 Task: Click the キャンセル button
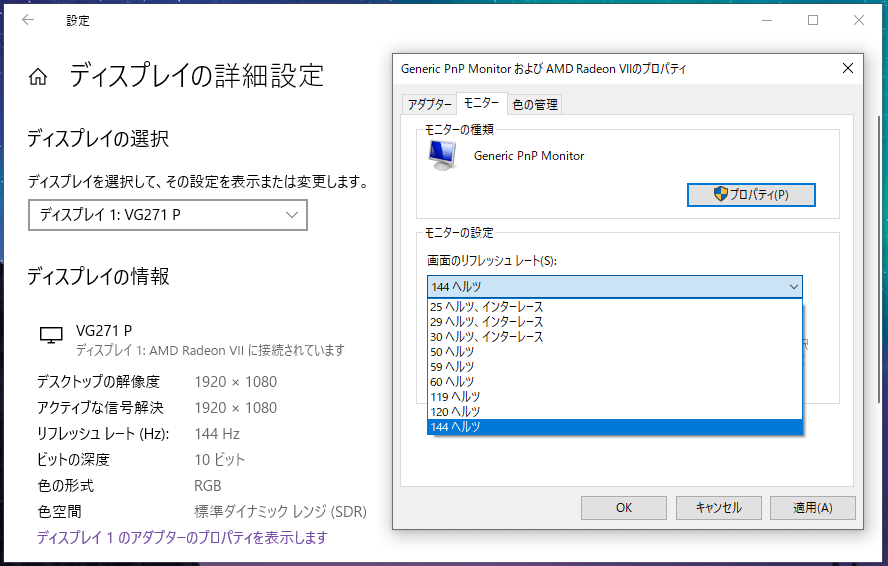718,508
